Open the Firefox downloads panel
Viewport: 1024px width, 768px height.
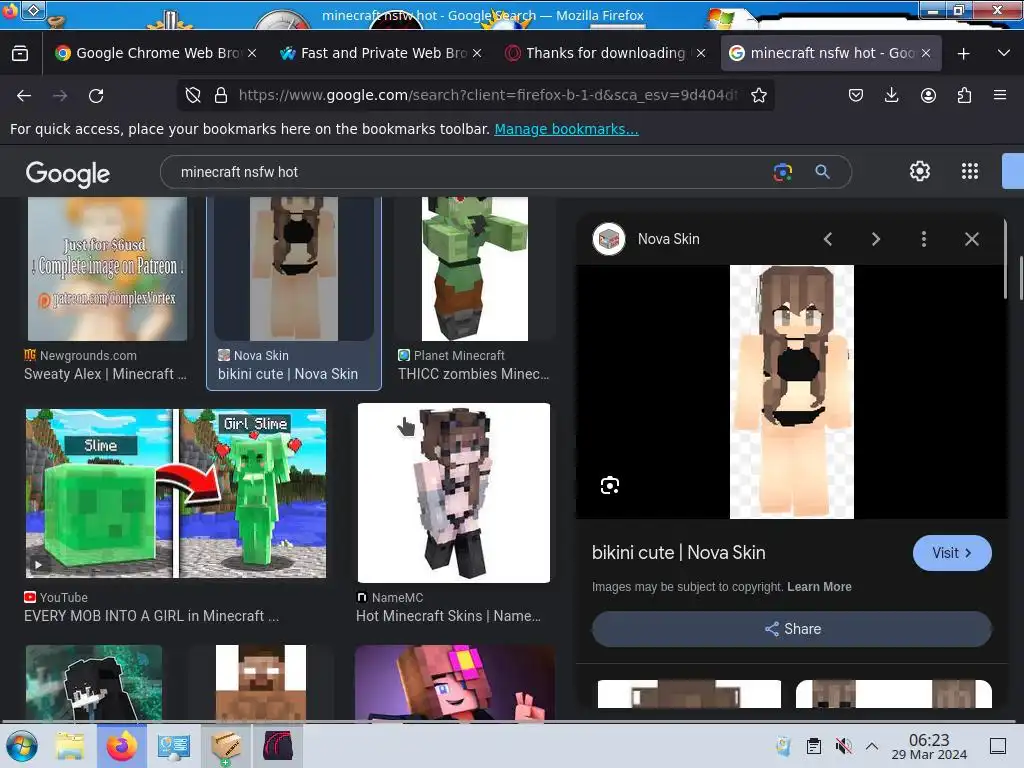point(891,95)
